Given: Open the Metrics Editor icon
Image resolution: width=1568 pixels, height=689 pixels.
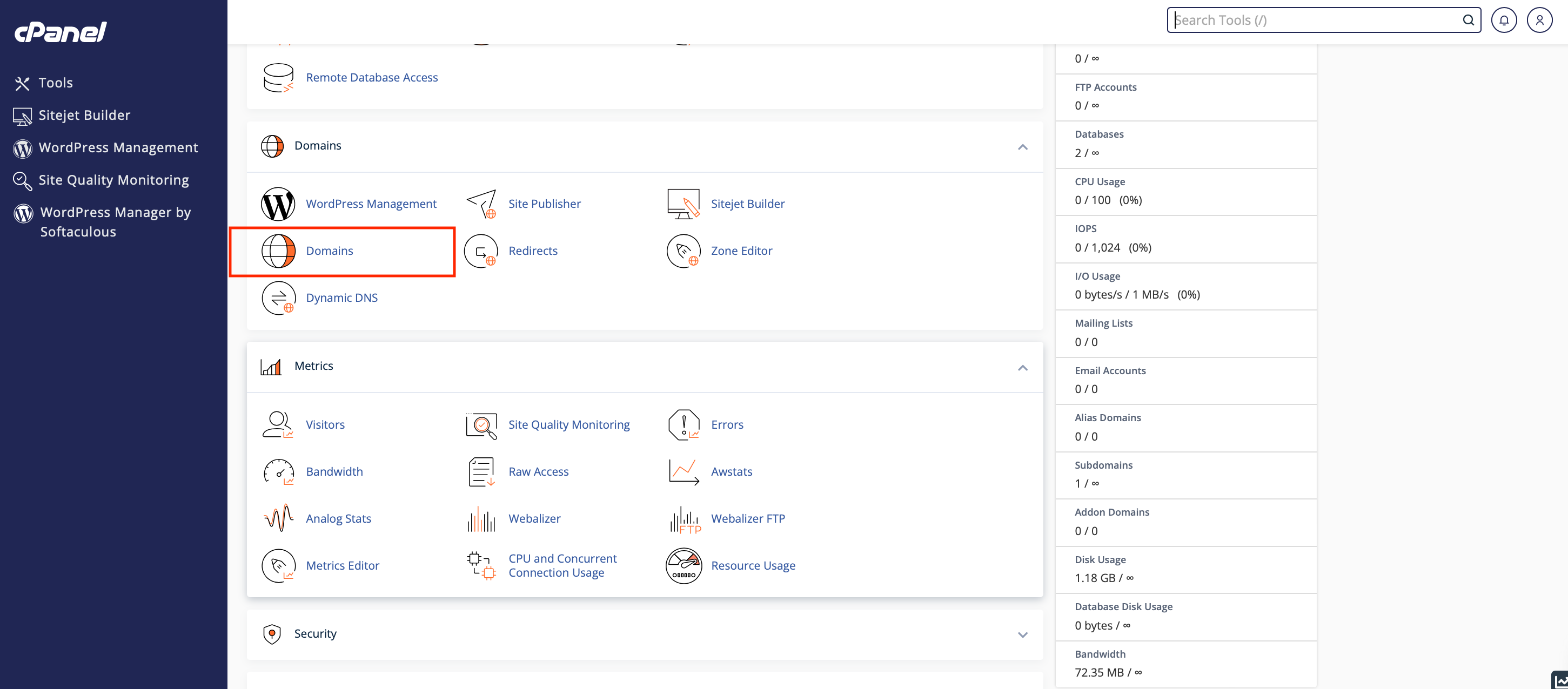Looking at the screenshot, I should (278, 565).
